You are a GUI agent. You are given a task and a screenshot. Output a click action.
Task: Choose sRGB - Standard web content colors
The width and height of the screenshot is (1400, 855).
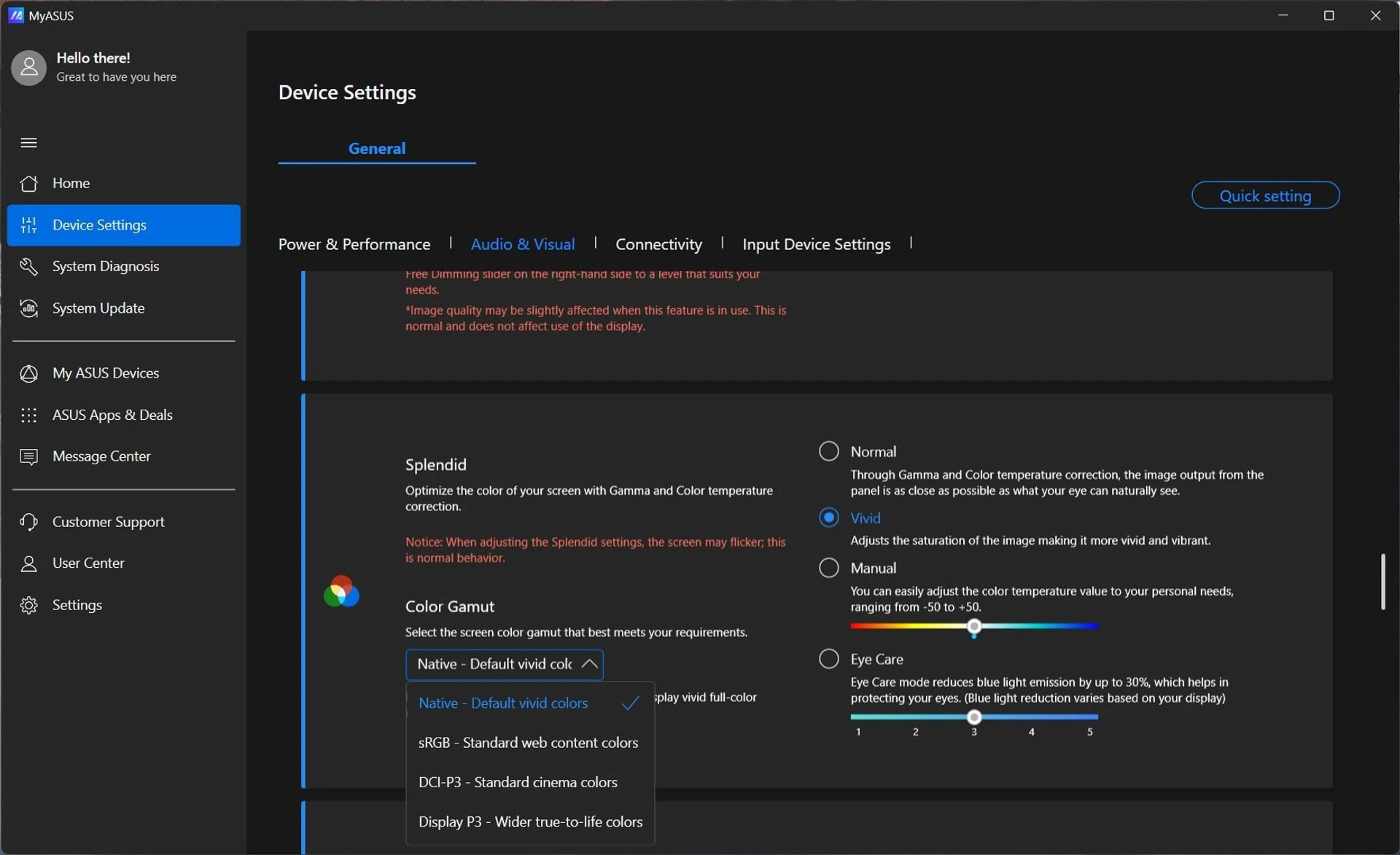pos(530,743)
